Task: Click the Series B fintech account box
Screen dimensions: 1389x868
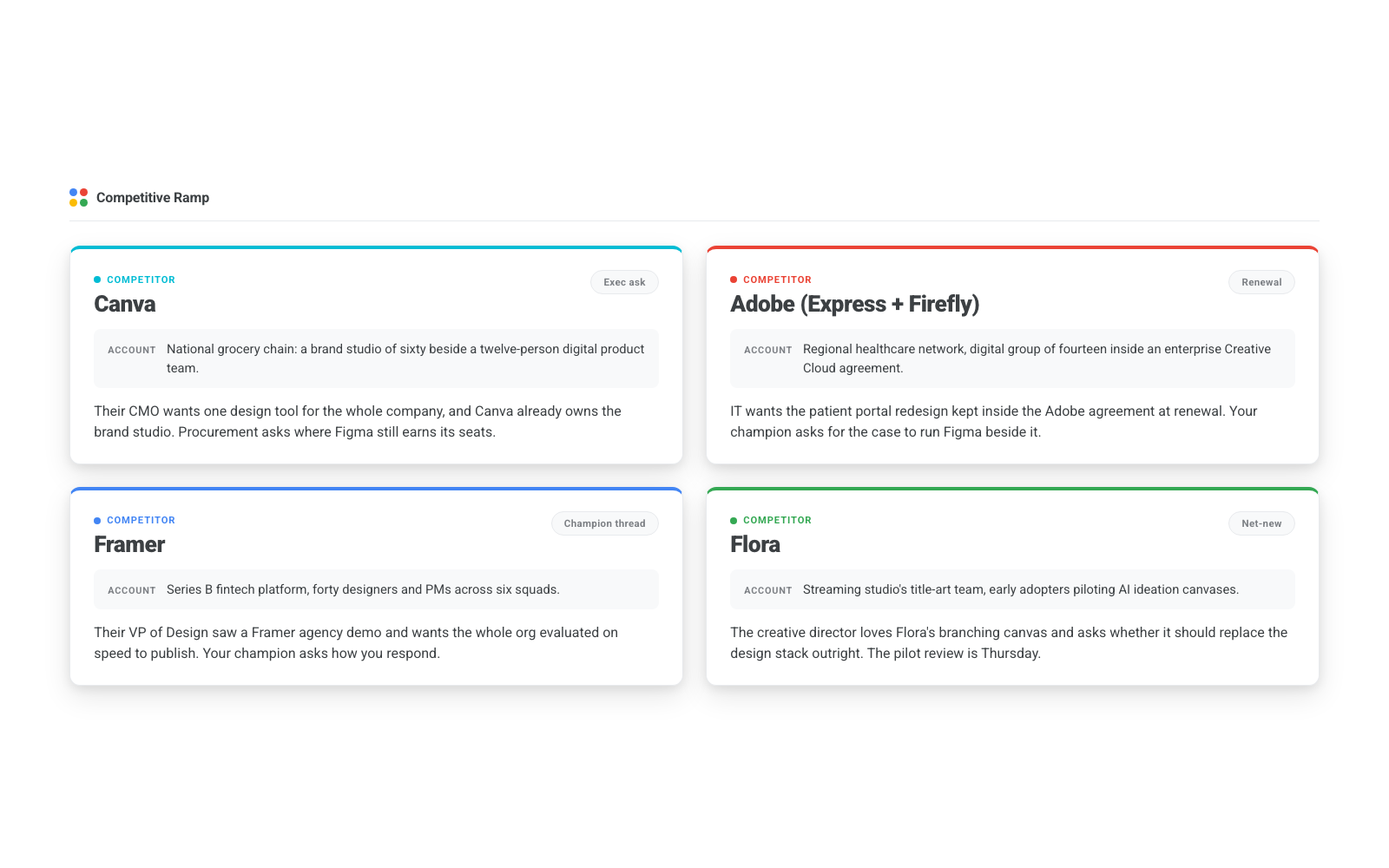Action: point(376,589)
